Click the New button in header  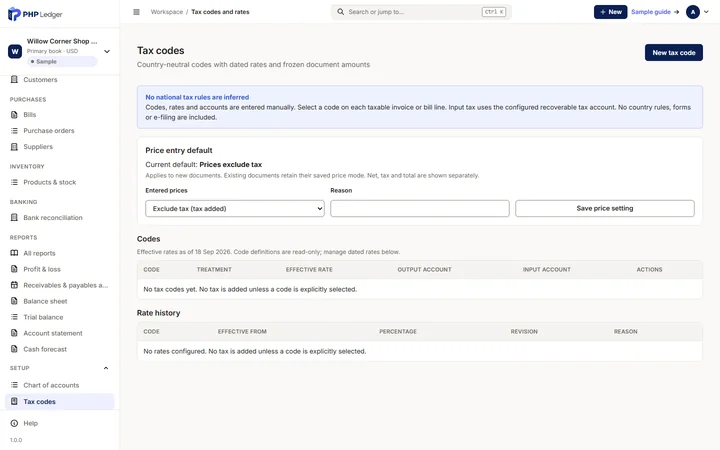point(610,12)
